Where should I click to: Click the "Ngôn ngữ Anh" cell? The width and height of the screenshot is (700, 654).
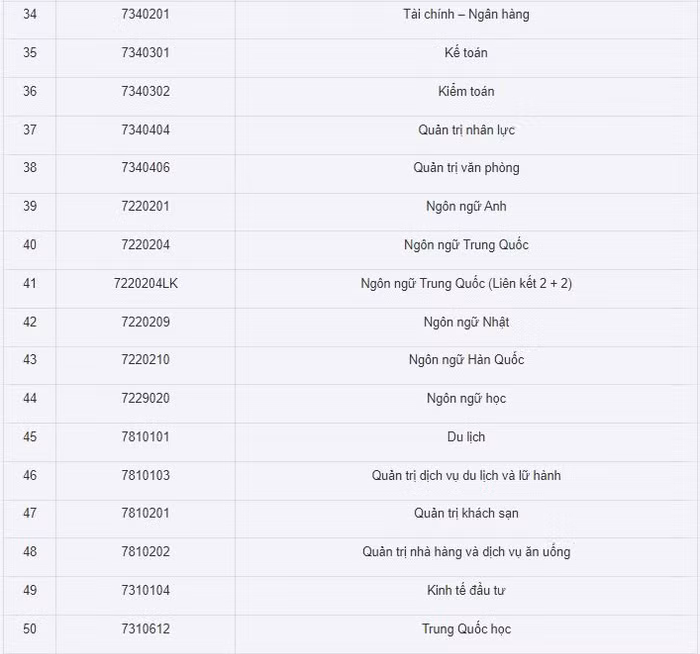pos(466,206)
